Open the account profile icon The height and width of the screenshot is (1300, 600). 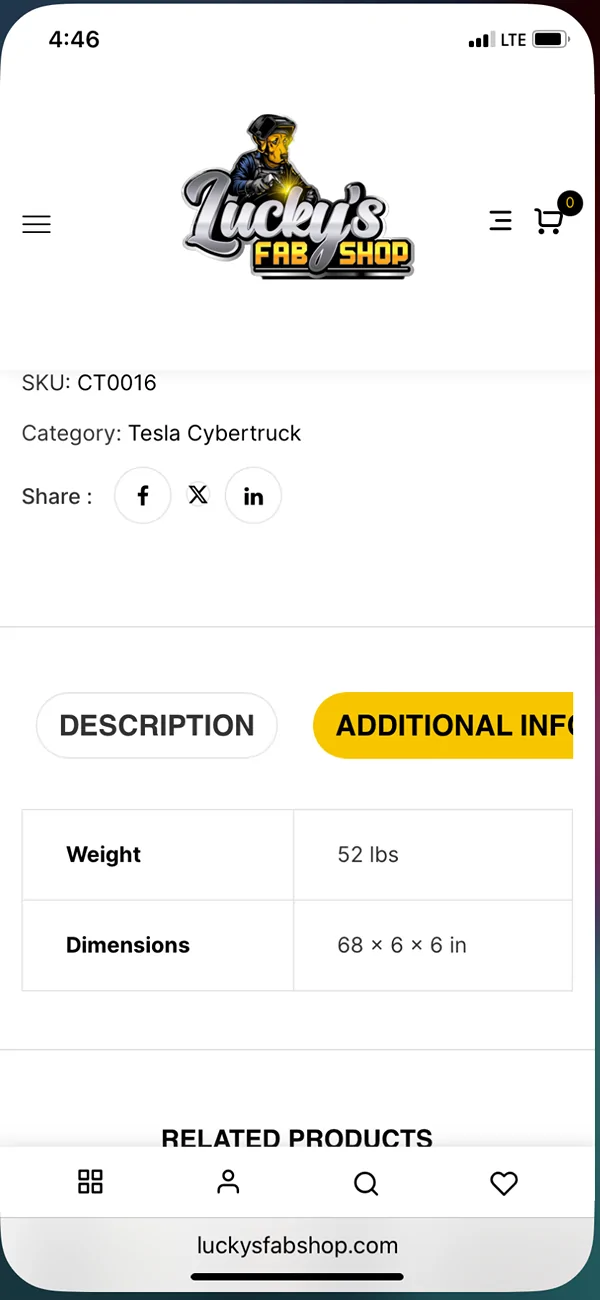pos(228,1182)
